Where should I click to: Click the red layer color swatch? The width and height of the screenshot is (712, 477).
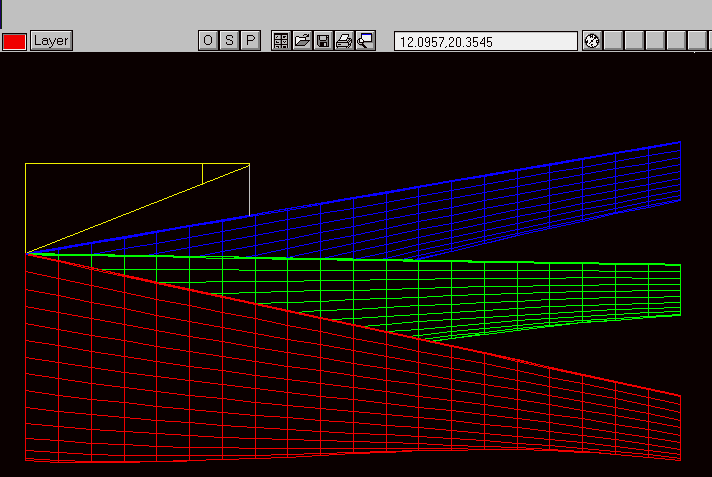tap(14, 41)
